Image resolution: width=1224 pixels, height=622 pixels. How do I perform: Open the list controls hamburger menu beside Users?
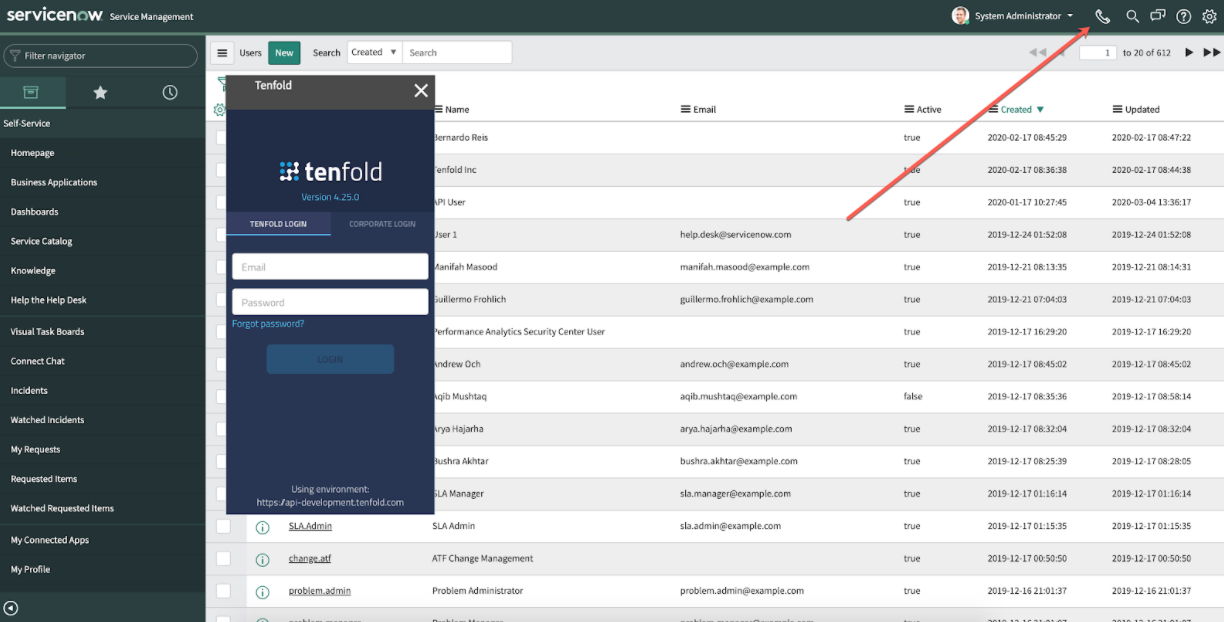222,53
